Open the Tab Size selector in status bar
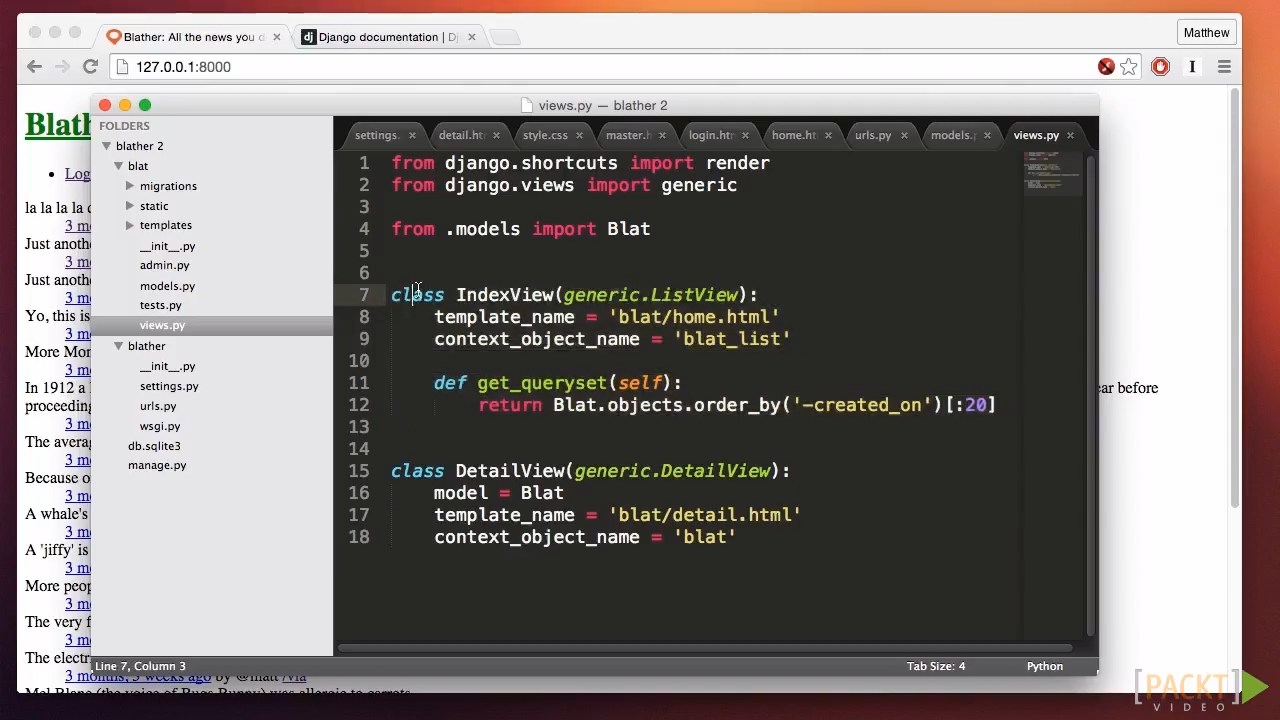Screen dimensions: 1280x720 pyautogui.click(x=936, y=666)
